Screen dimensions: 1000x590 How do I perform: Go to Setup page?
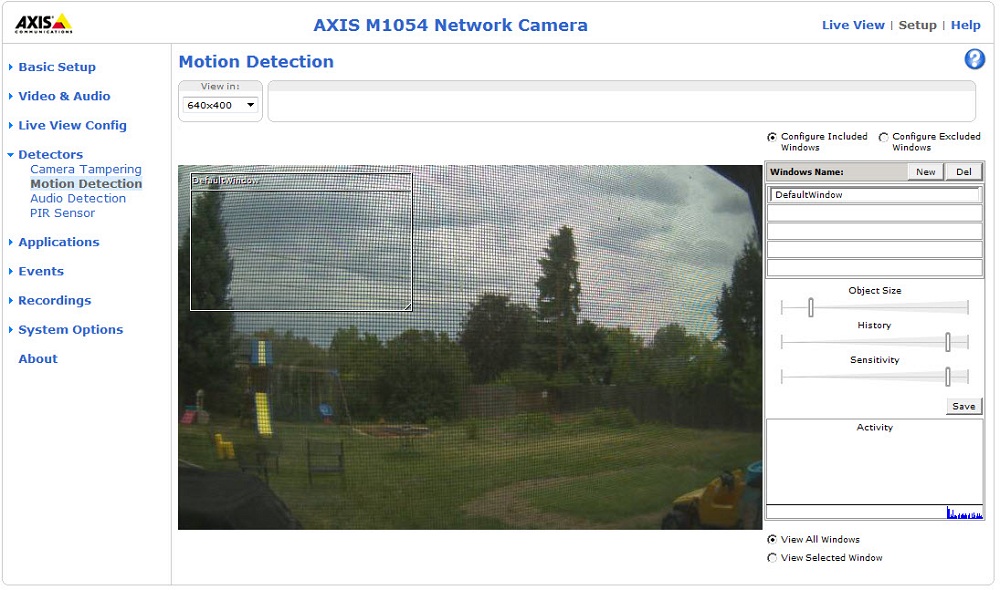[917, 25]
